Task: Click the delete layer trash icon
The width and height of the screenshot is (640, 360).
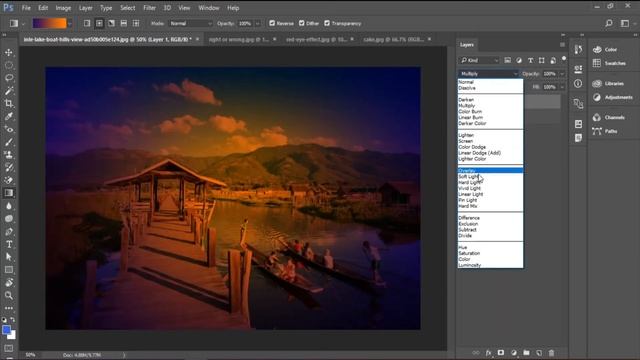Action: coord(551,353)
